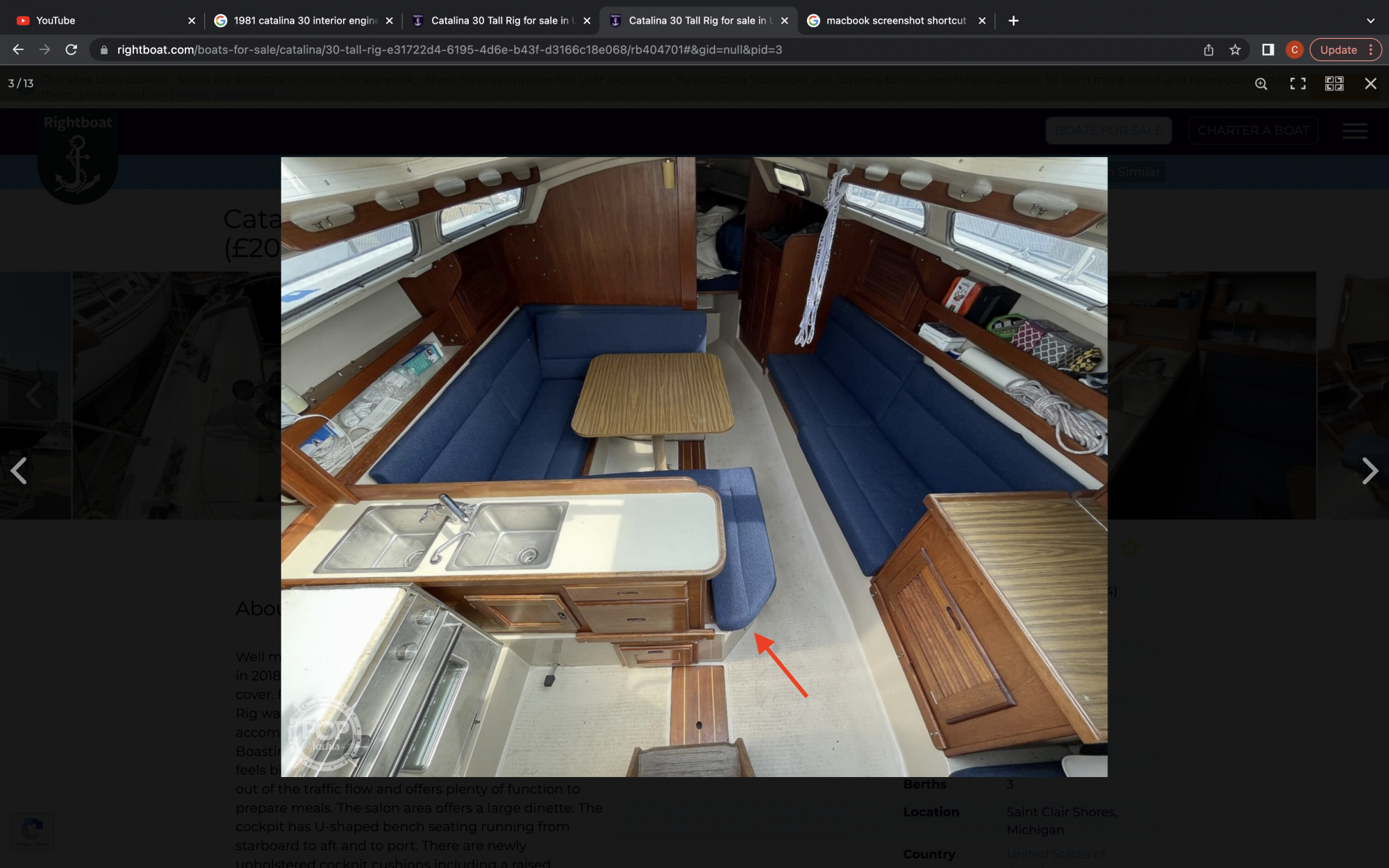Go to previous gallery photo

coord(19,471)
